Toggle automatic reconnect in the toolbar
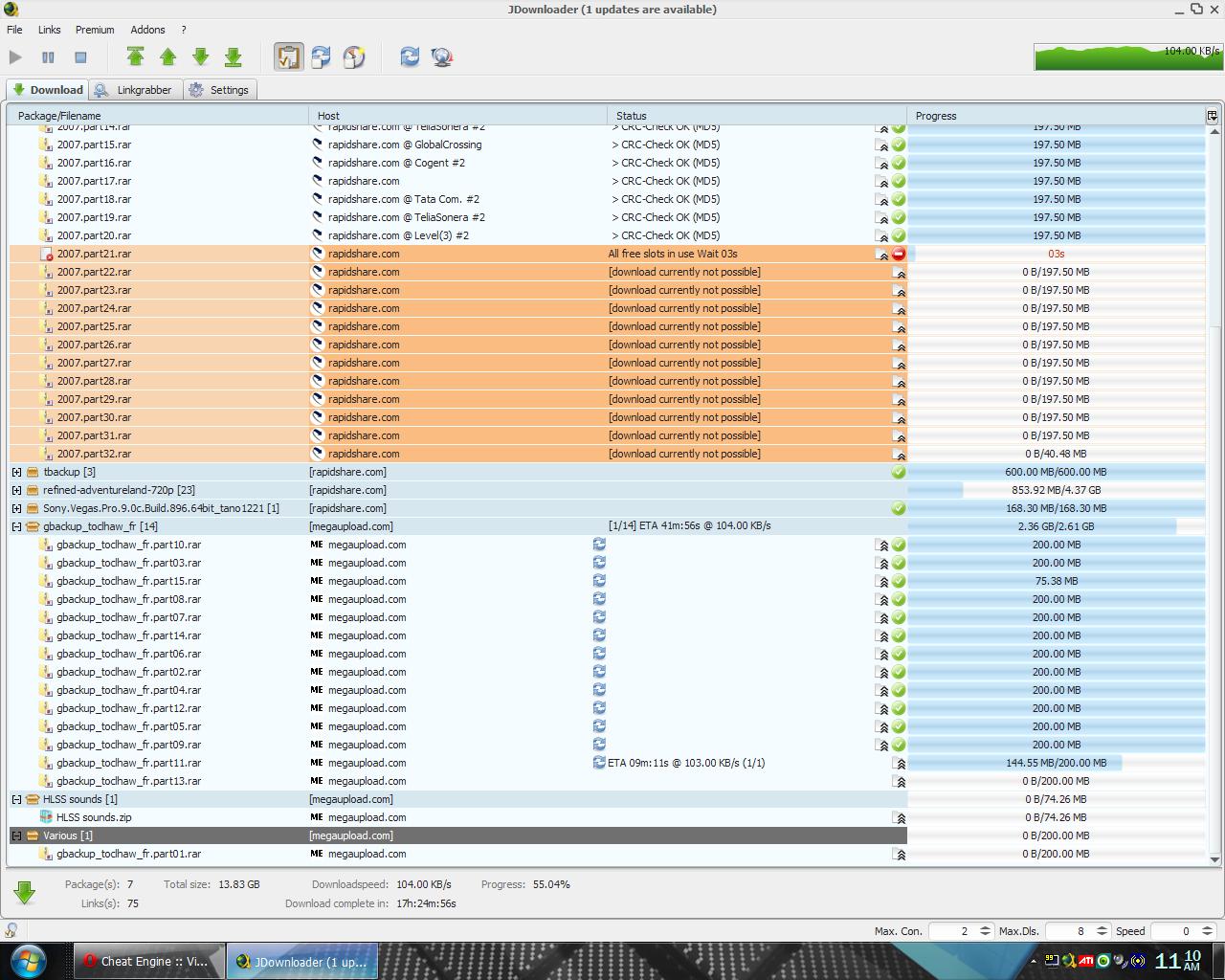 tap(322, 57)
